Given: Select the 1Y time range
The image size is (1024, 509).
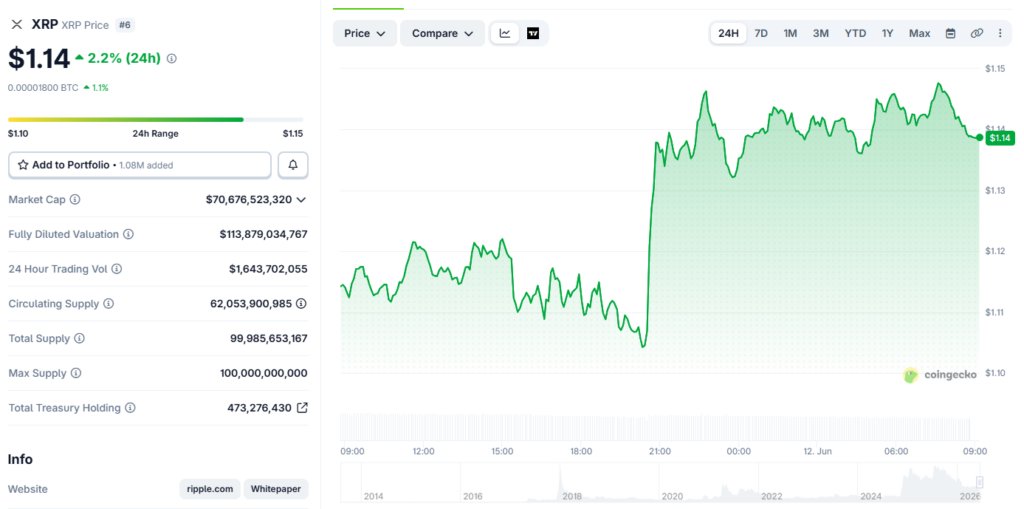Looking at the screenshot, I should (x=888, y=33).
